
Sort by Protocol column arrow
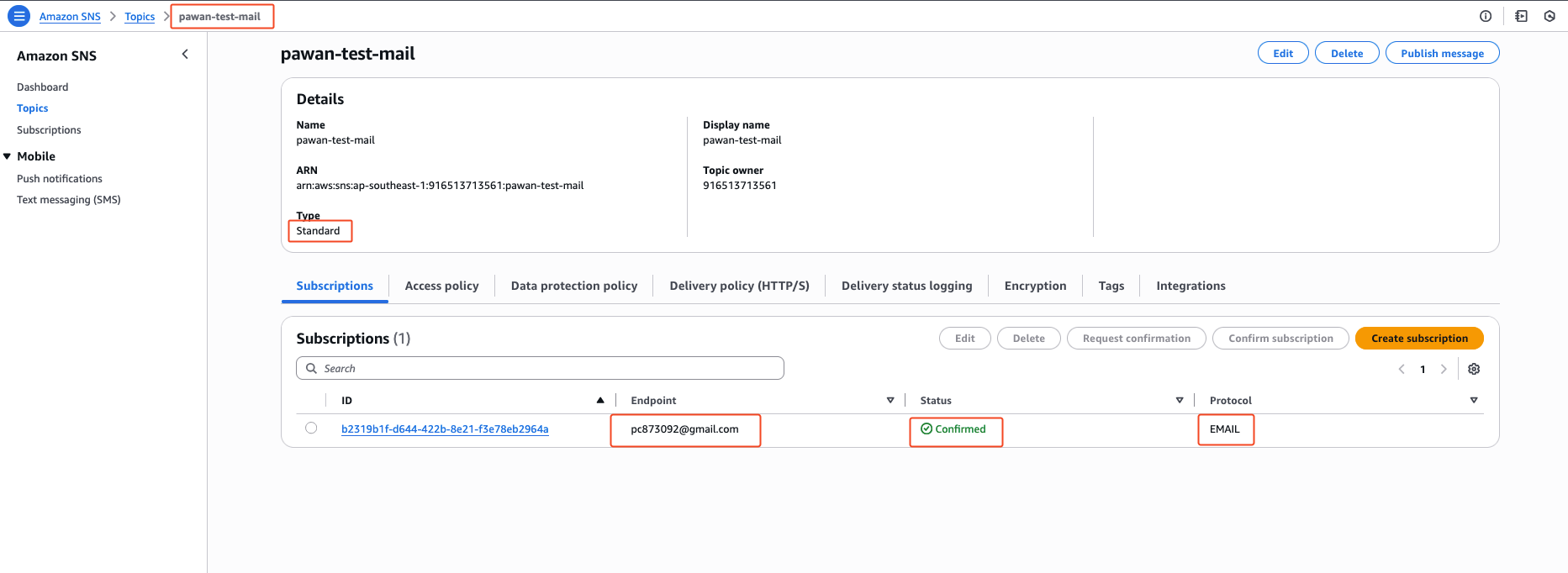(x=1474, y=401)
